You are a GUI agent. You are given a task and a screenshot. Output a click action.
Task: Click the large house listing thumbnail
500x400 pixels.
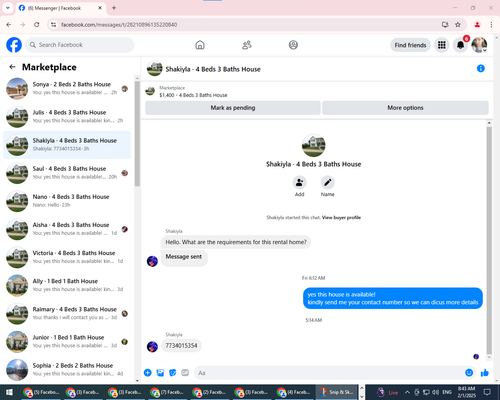click(313, 145)
